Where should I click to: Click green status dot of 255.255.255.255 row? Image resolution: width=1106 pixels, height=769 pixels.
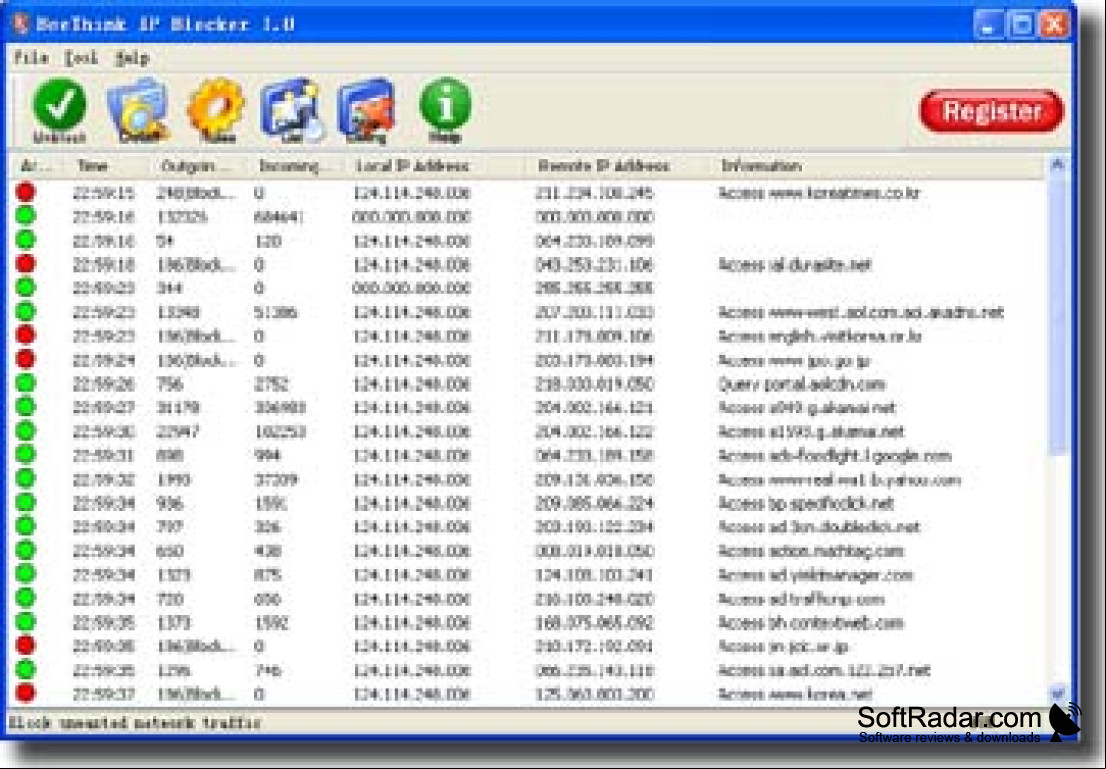click(26, 287)
